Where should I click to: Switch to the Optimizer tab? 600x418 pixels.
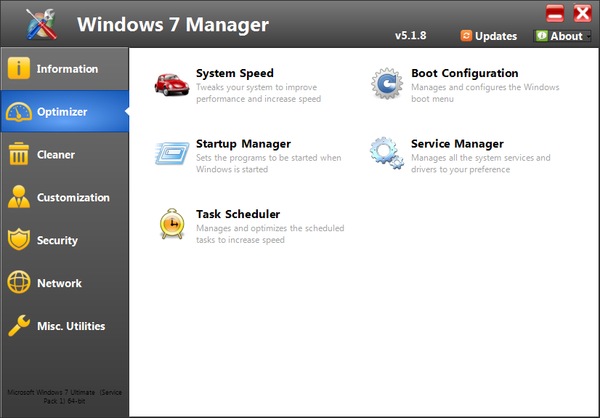click(62, 112)
